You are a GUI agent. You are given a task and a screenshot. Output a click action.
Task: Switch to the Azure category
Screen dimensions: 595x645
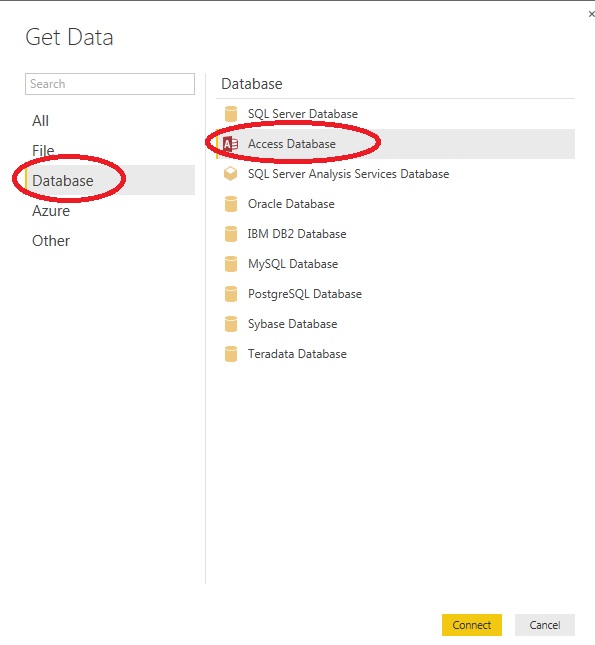(x=51, y=211)
